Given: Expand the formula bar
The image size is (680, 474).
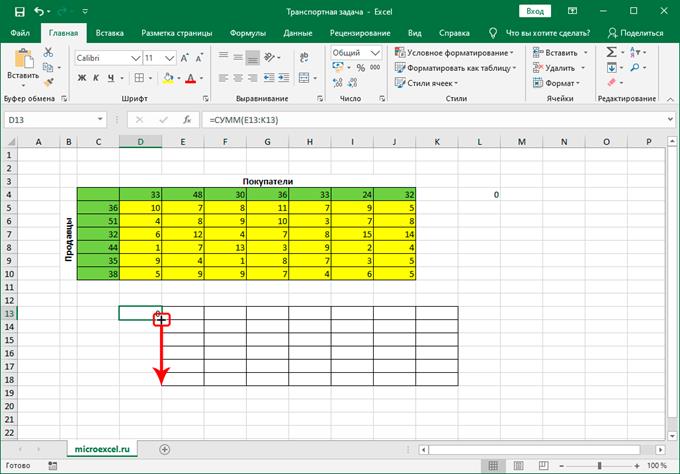Looking at the screenshot, I should click(x=670, y=119).
